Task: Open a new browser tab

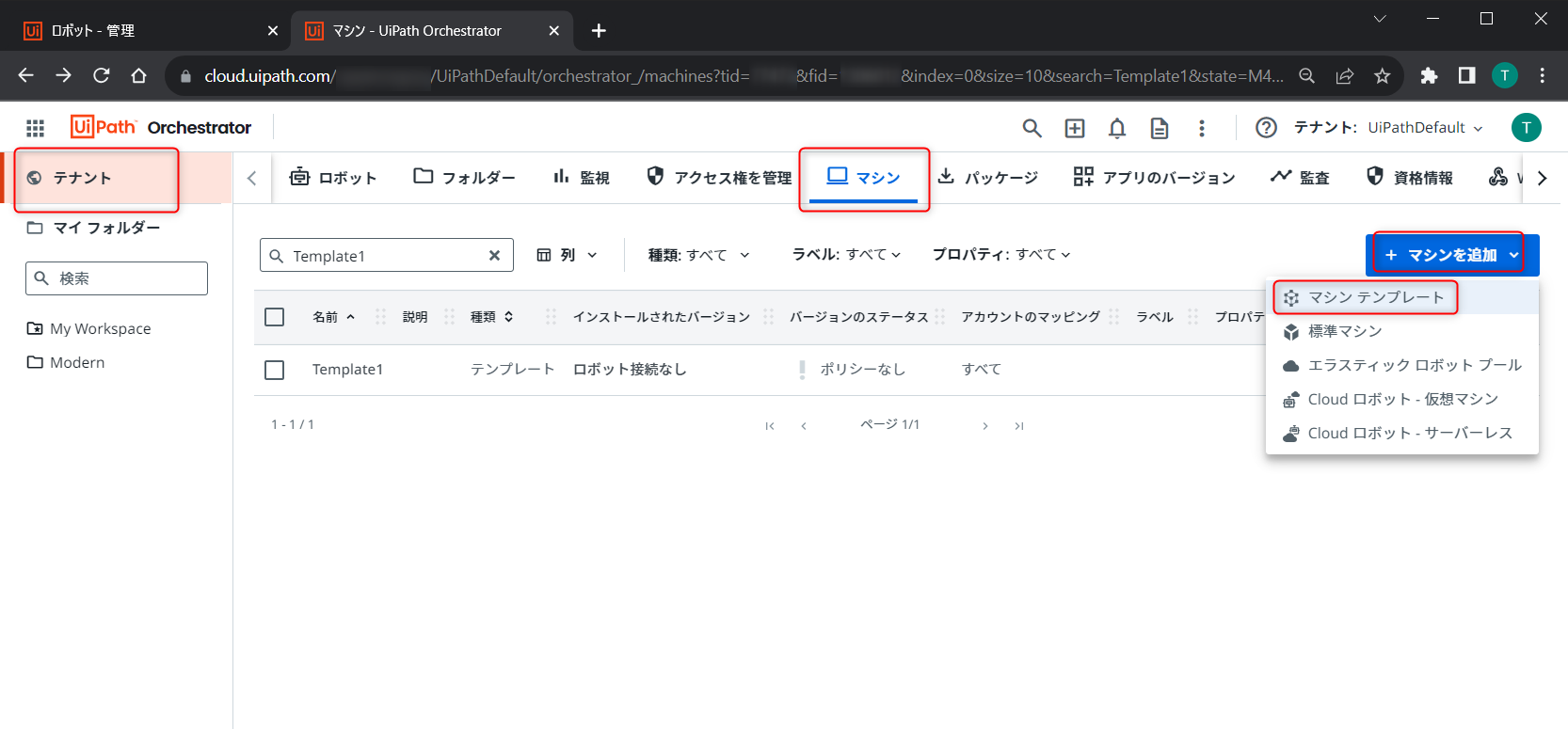Action: [x=599, y=31]
